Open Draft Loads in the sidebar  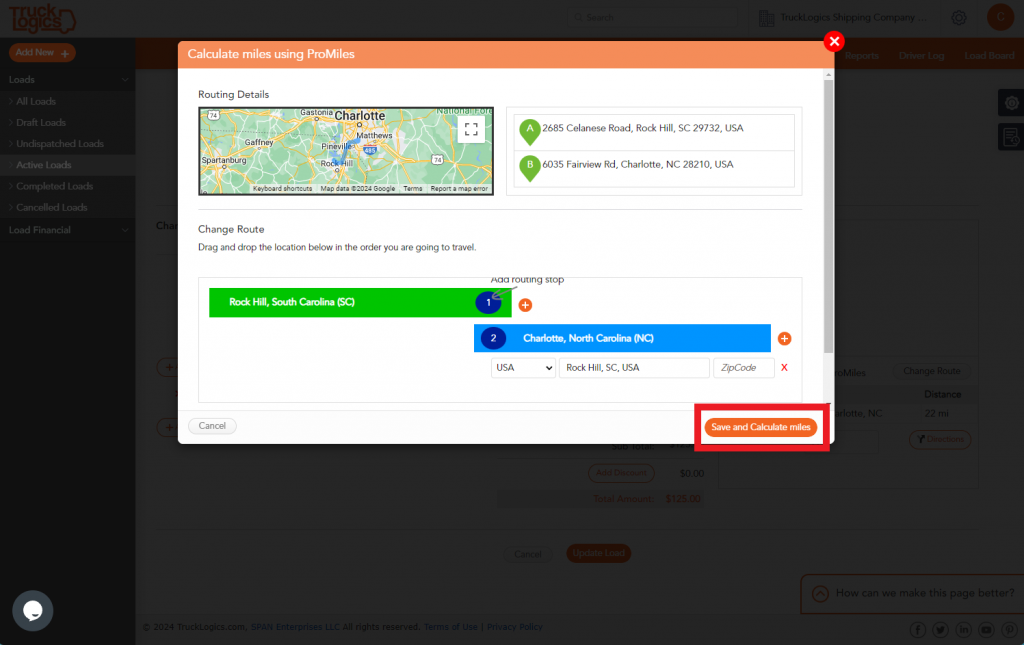pos(40,123)
